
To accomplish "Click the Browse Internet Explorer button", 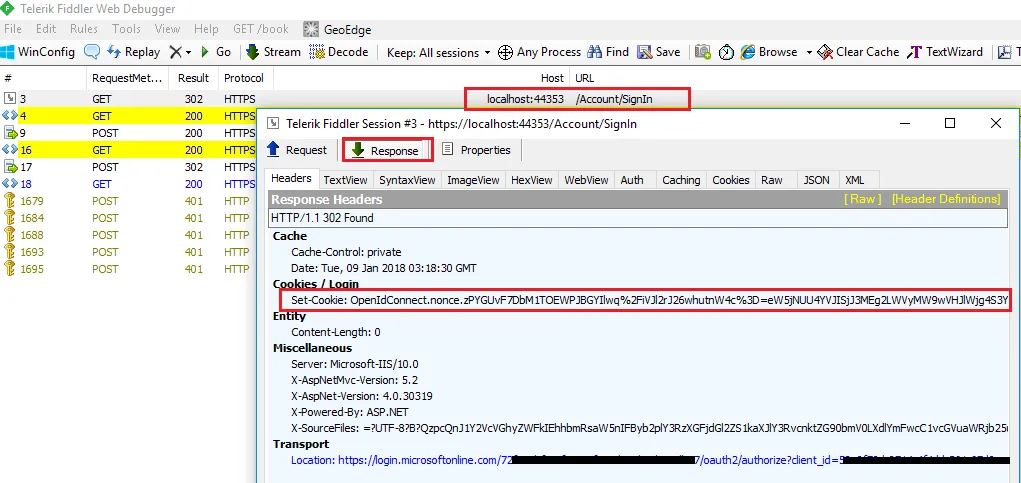I will click(768, 52).
